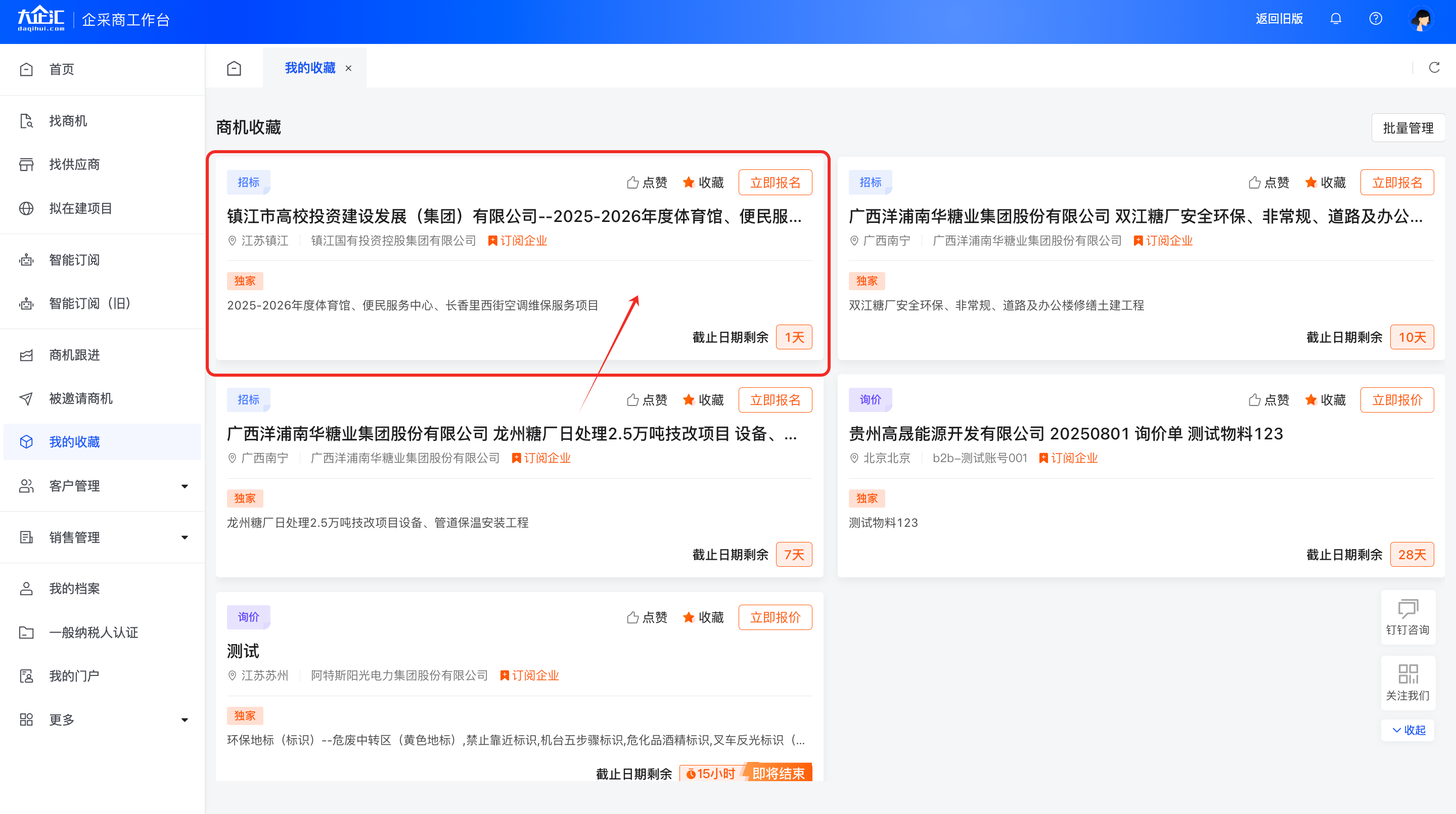Open user avatar profile menu

coord(1421,20)
